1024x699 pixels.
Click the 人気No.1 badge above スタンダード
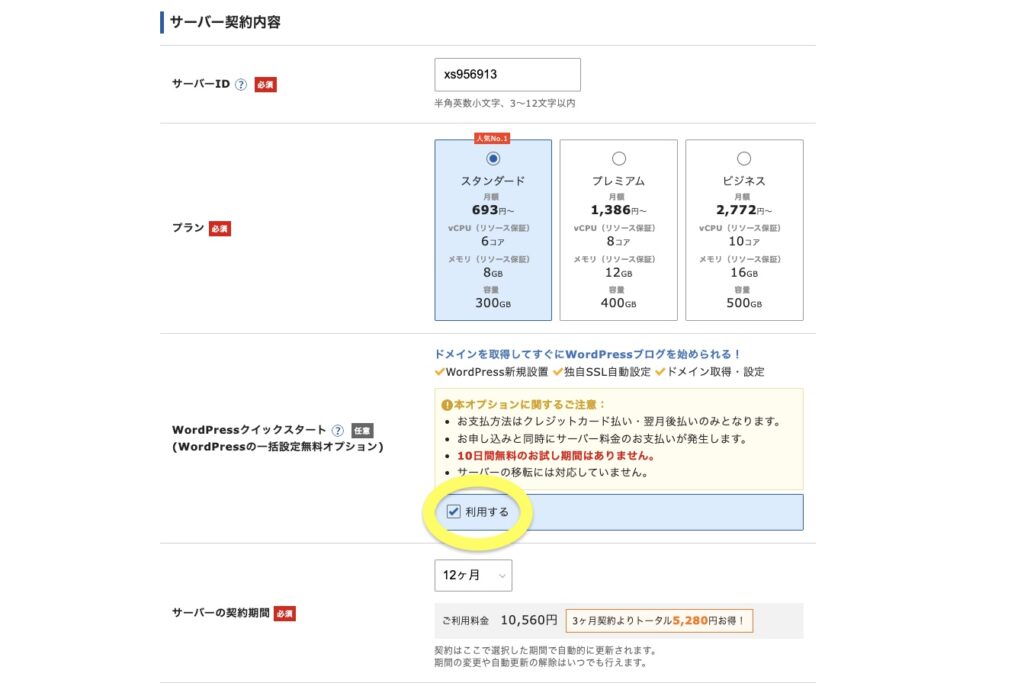coord(492,138)
